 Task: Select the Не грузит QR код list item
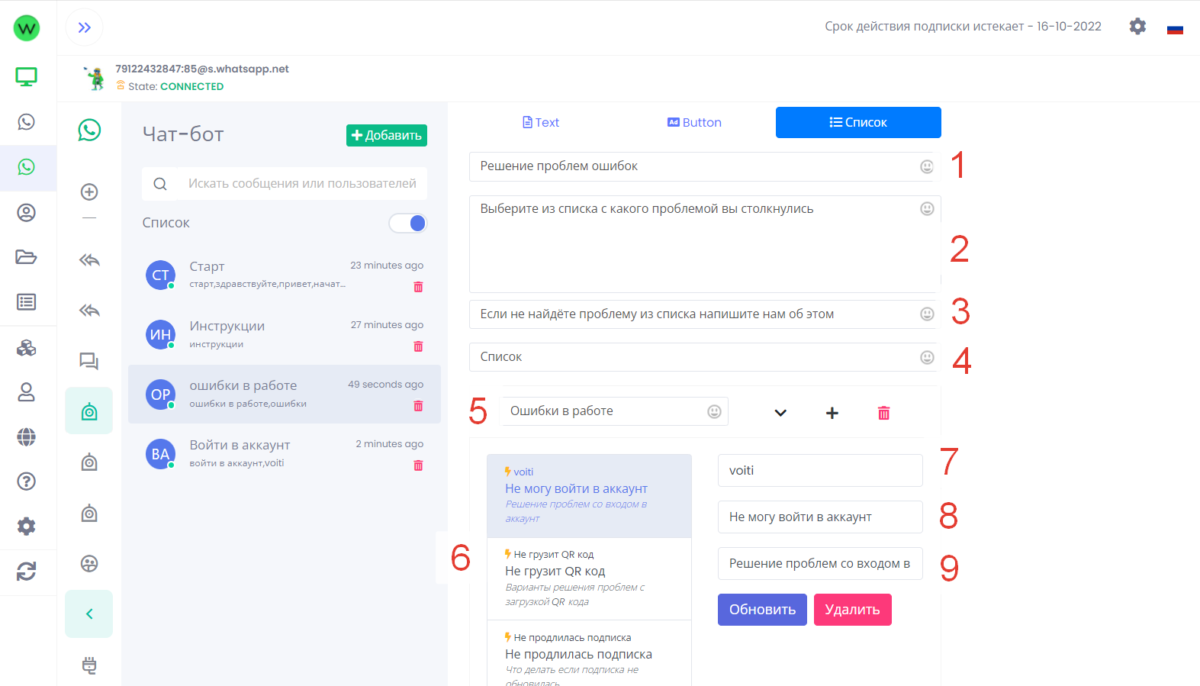[588, 578]
